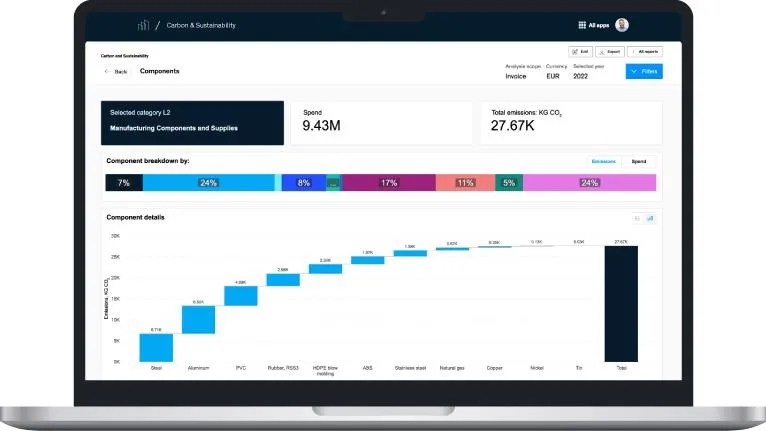Image resolution: width=766 pixels, height=431 pixels.
Task: Click the Export icon button
Action: point(610,51)
